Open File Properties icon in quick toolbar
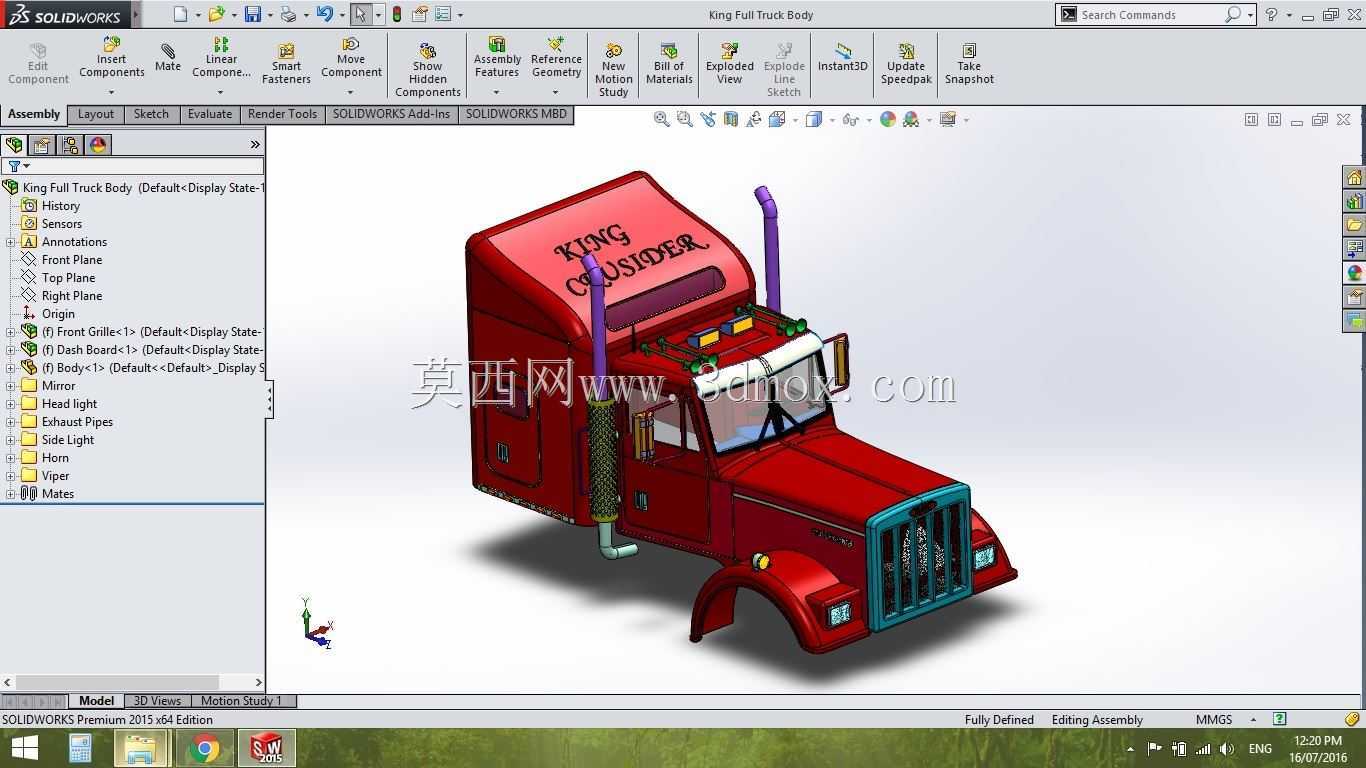This screenshot has width=1366, height=768. pyautogui.click(x=420, y=14)
